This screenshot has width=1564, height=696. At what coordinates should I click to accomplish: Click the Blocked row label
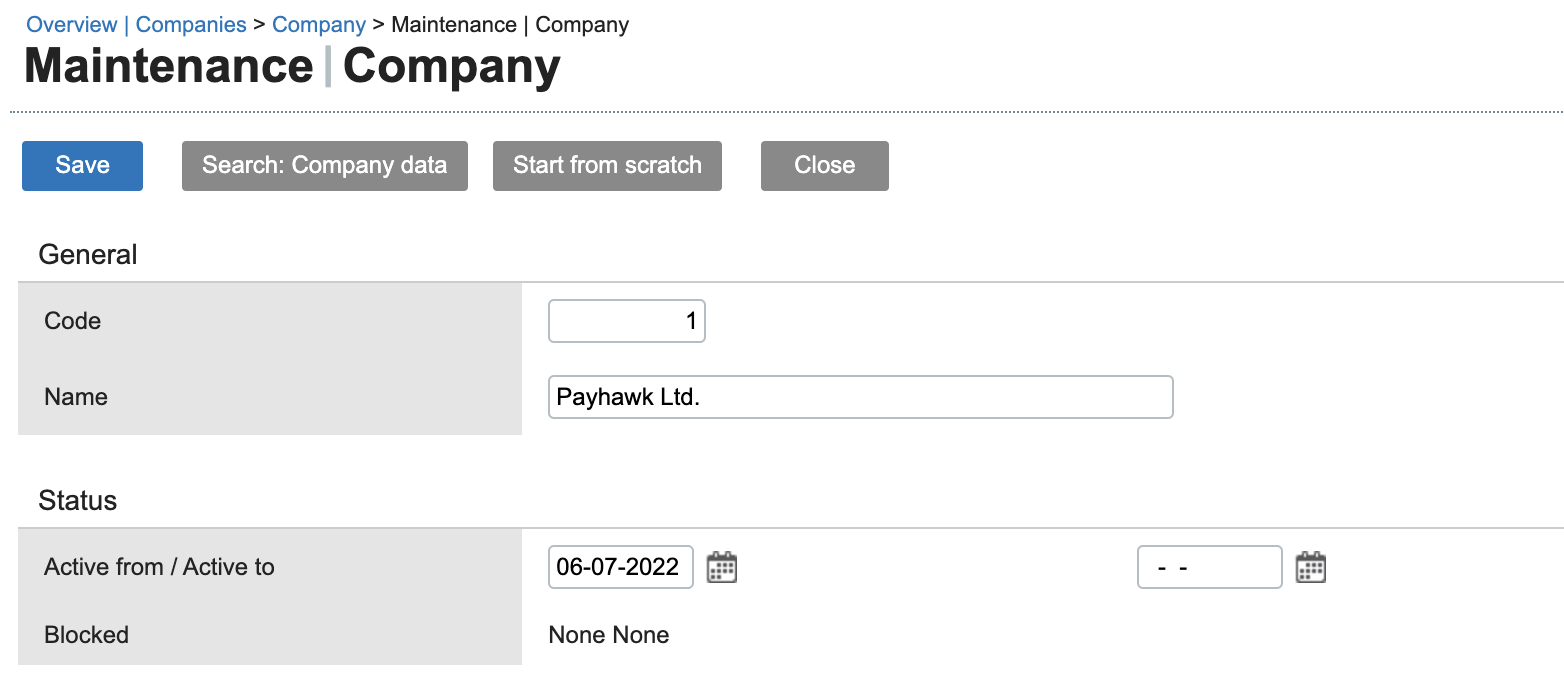(86, 634)
